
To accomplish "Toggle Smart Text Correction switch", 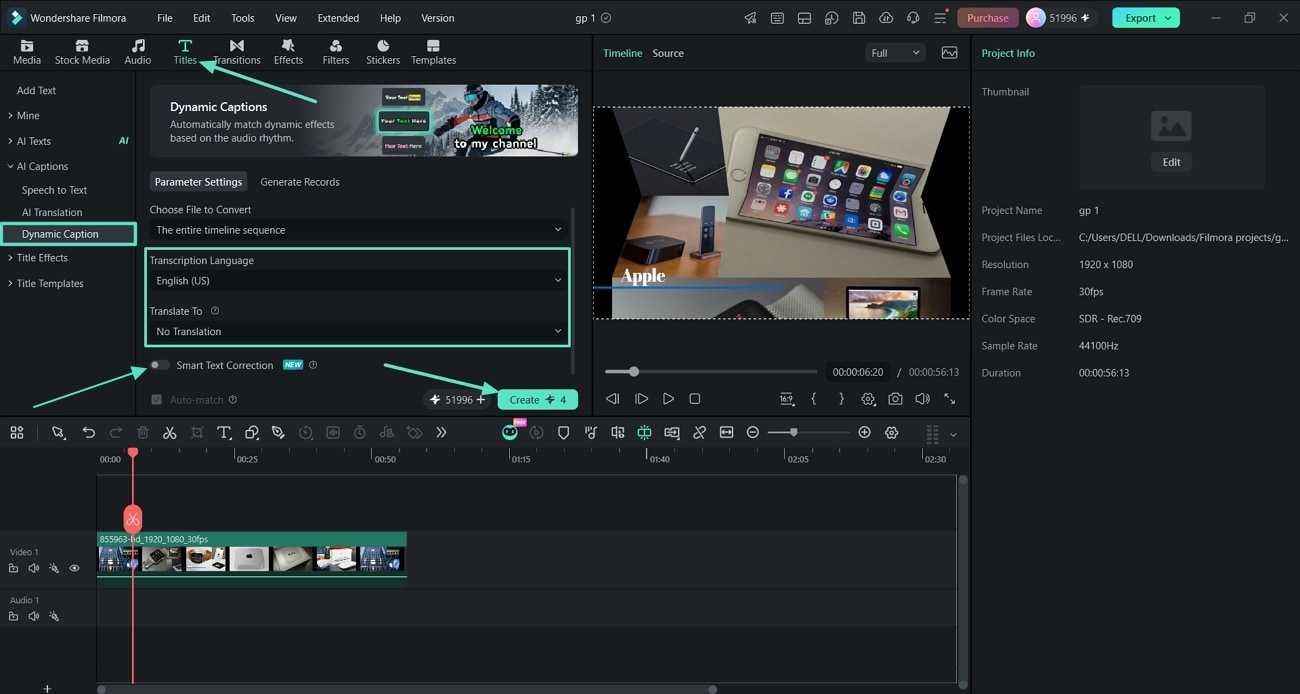I will pos(159,365).
